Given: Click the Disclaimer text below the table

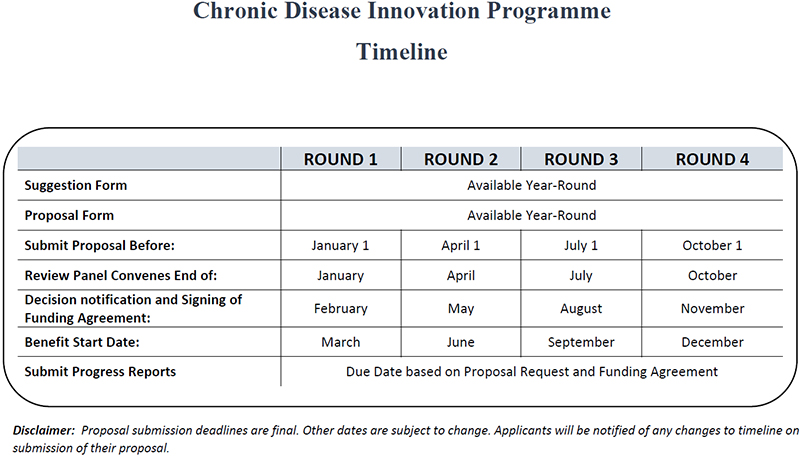Looking at the screenshot, I should click(x=400, y=438).
